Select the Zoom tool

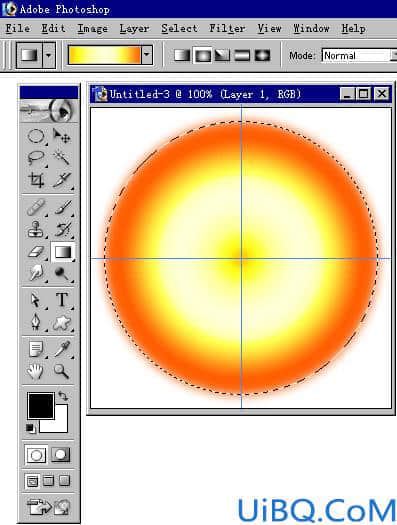pyautogui.click(x=62, y=372)
